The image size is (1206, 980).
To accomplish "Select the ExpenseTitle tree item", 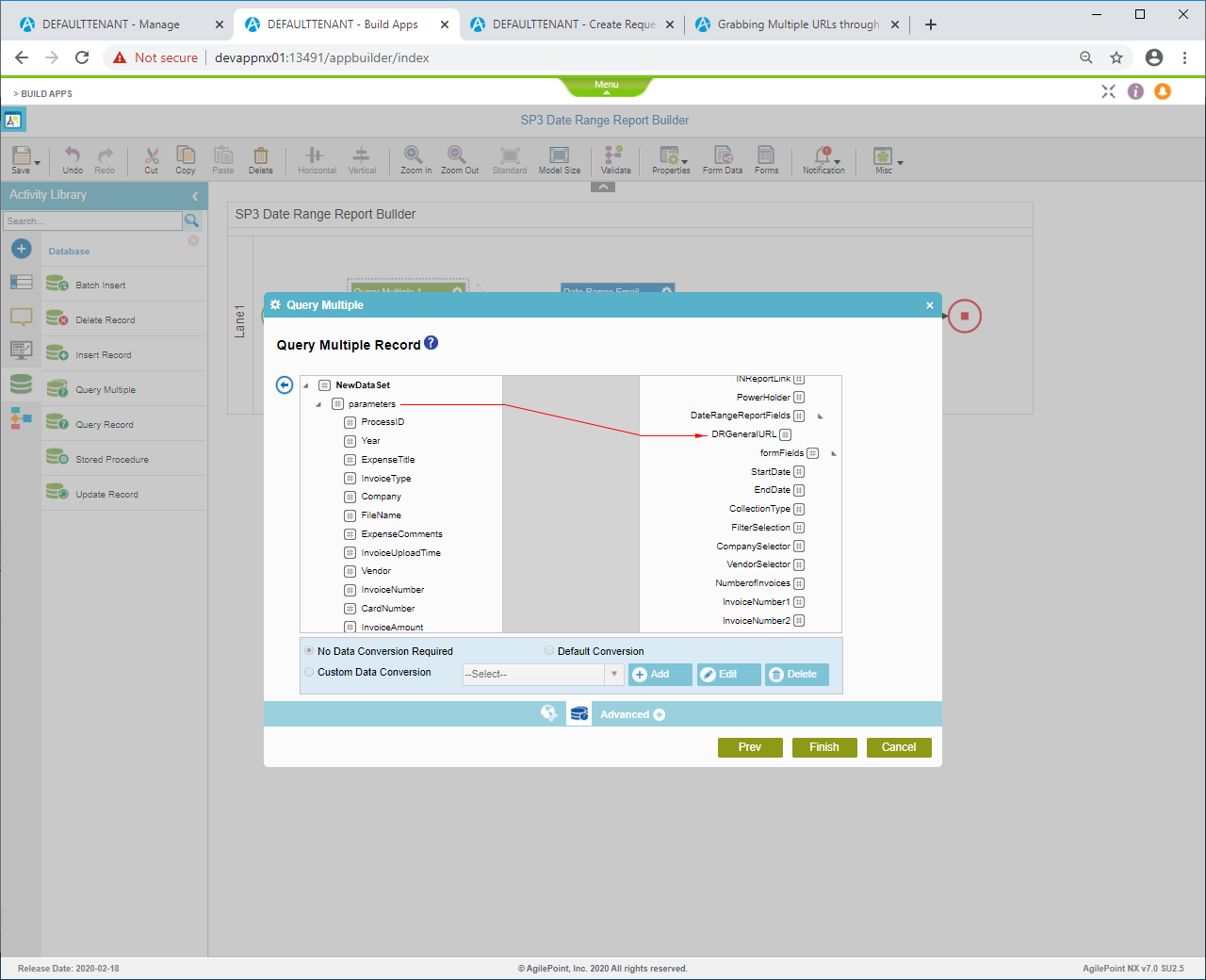I will (387, 460).
